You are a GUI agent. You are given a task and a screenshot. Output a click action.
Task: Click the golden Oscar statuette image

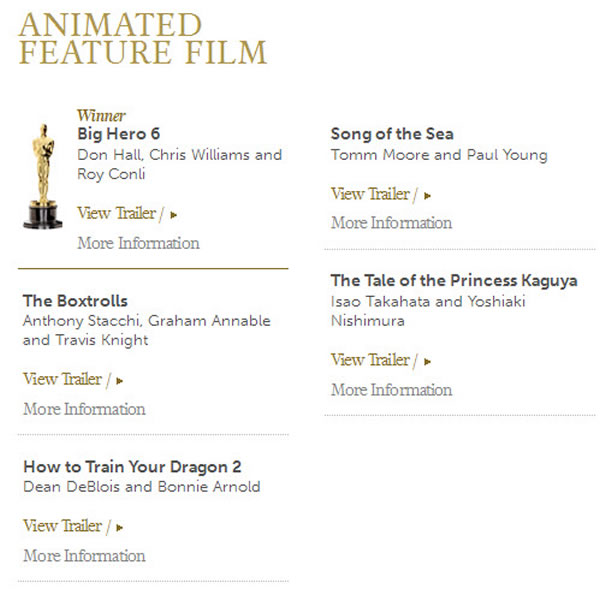pos(42,173)
